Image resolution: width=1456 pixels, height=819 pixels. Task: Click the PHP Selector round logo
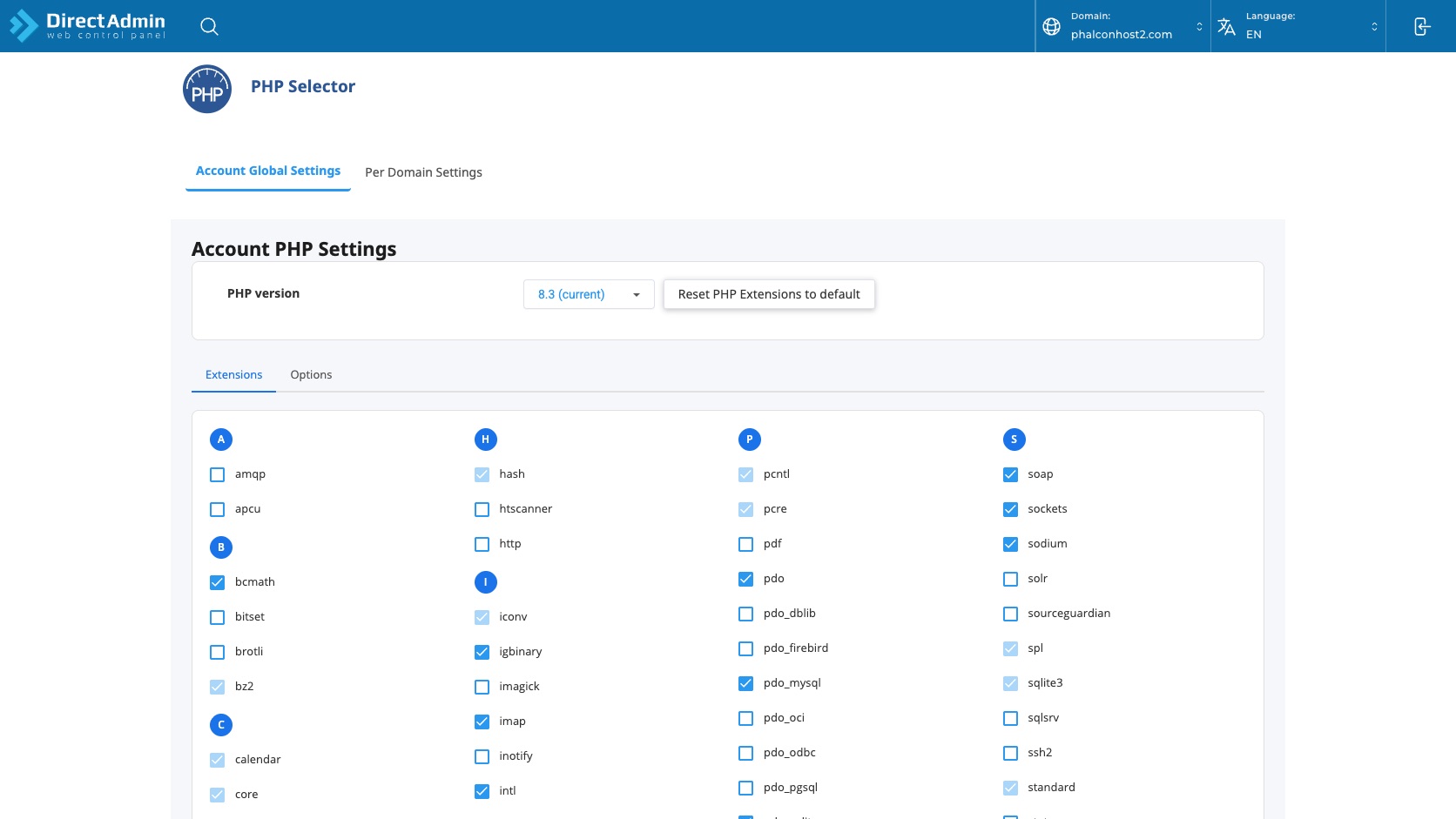(207, 89)
